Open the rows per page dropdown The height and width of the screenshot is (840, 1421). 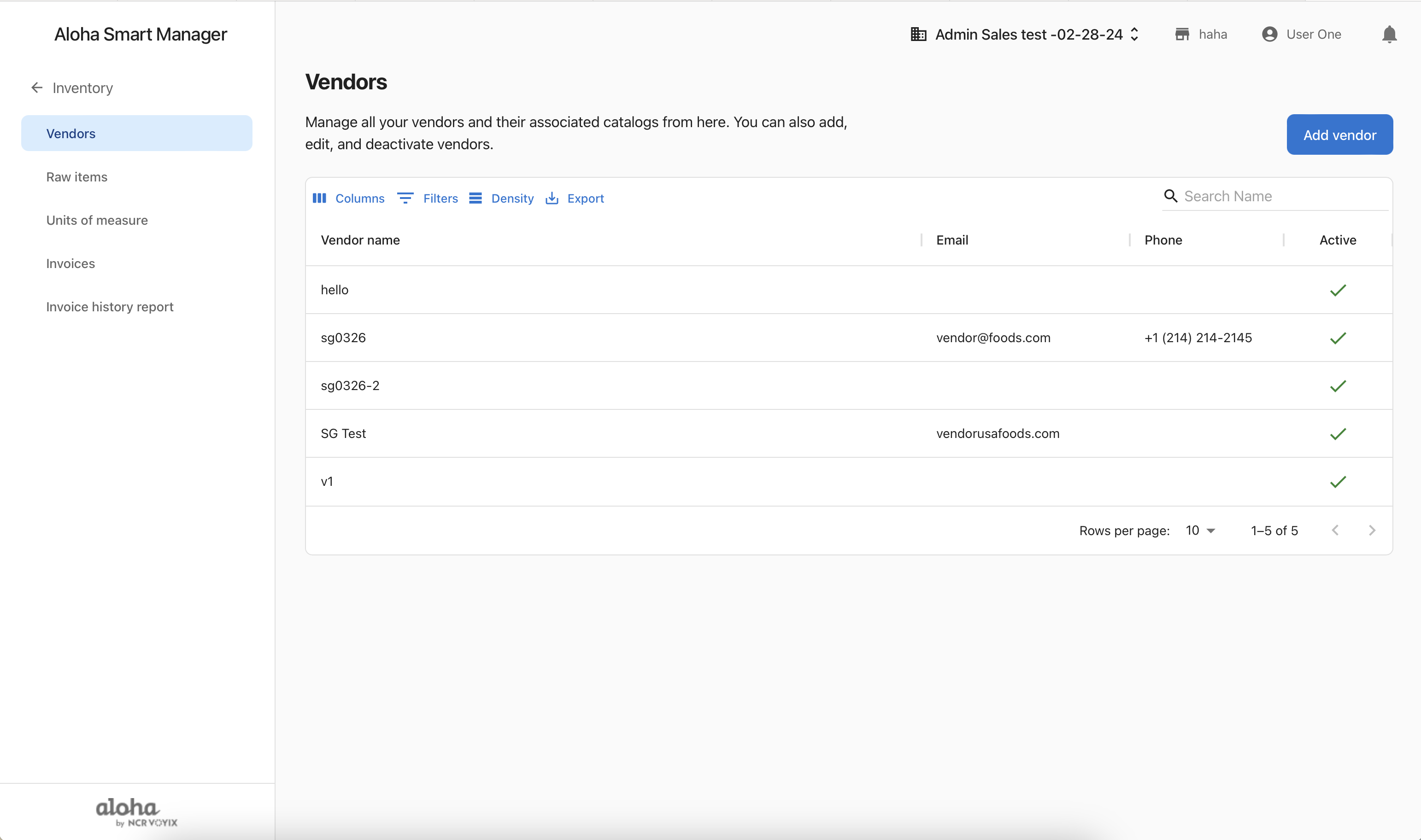tap(1200, 531)
